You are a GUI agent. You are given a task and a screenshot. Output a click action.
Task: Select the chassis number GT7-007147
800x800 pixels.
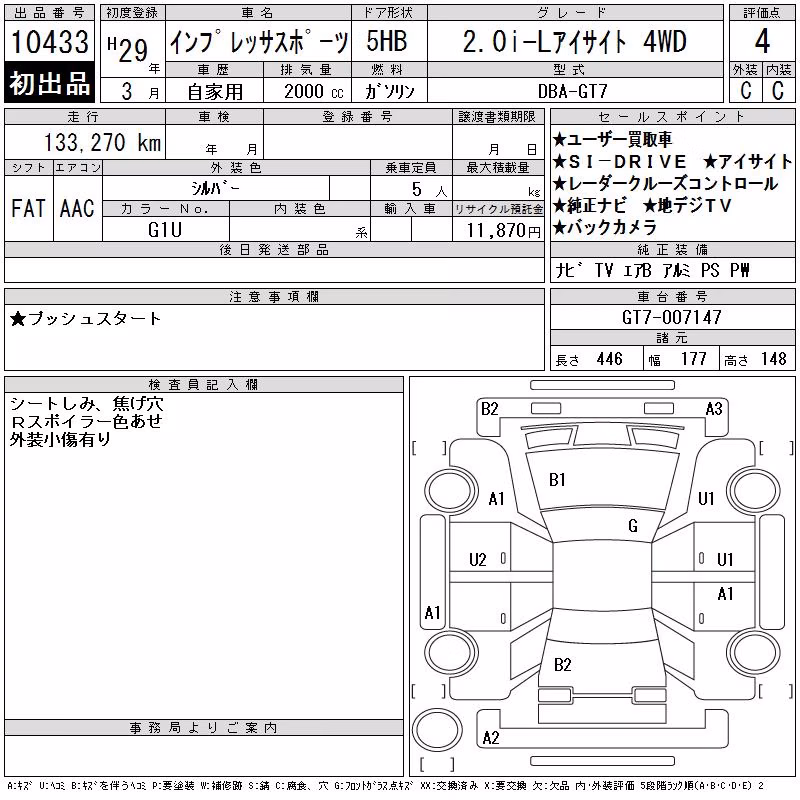pos(671,318)
